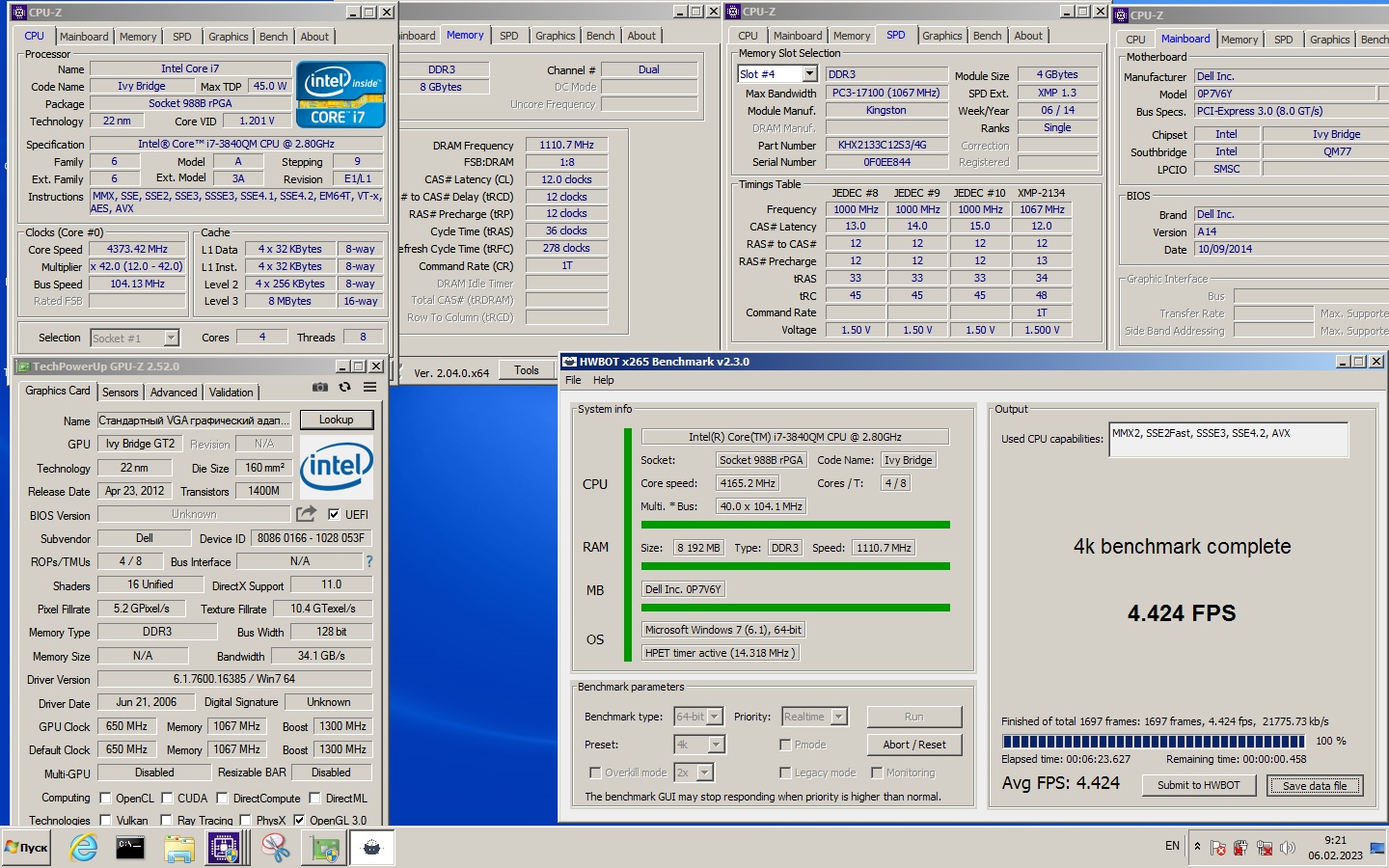Click the Abort / Reset button
The height and width of the screenshot is (868, 1389).
(x=914, y=745)
